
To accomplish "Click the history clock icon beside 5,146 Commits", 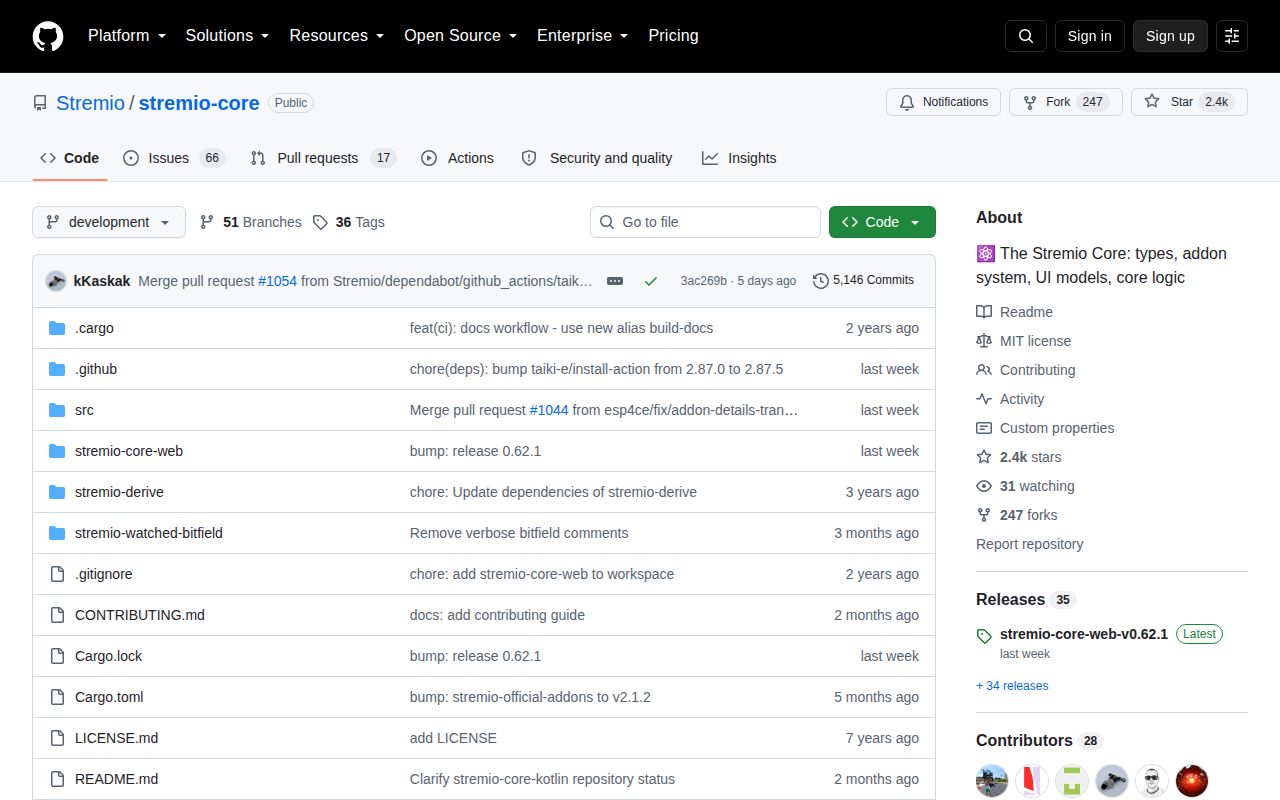I will point(821,281).
